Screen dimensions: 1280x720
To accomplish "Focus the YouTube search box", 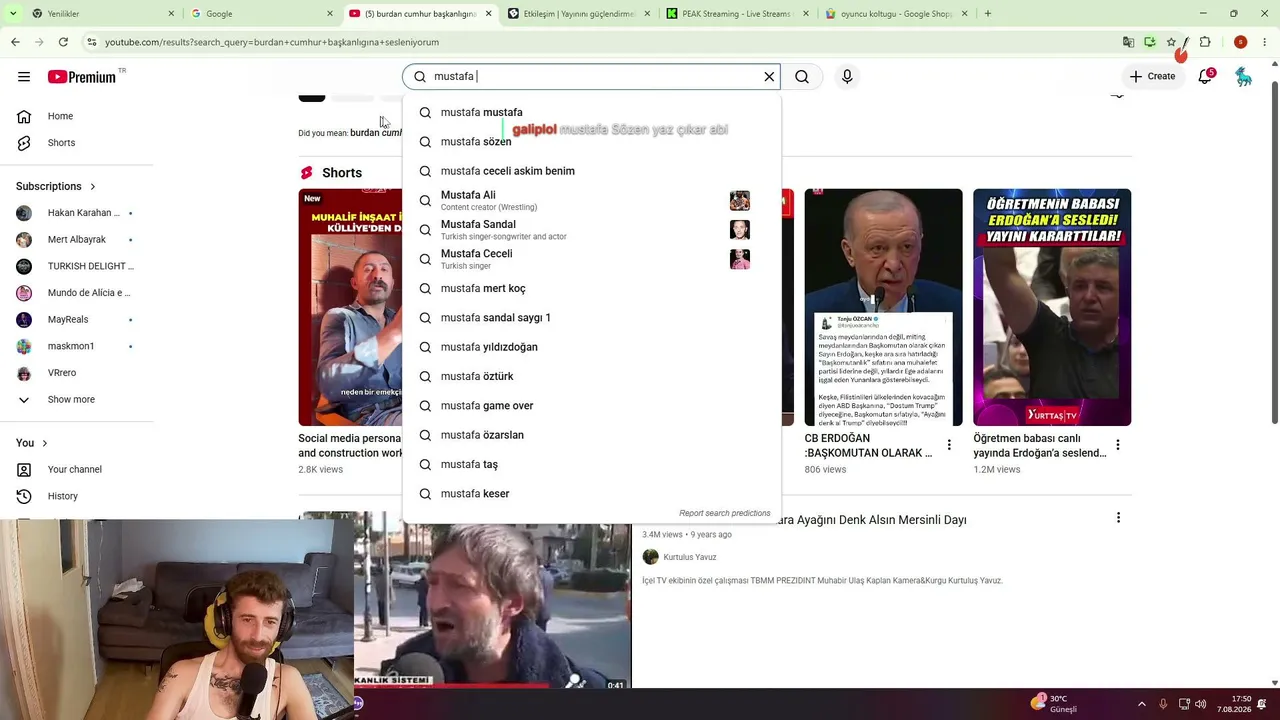I will pos(592,77).
